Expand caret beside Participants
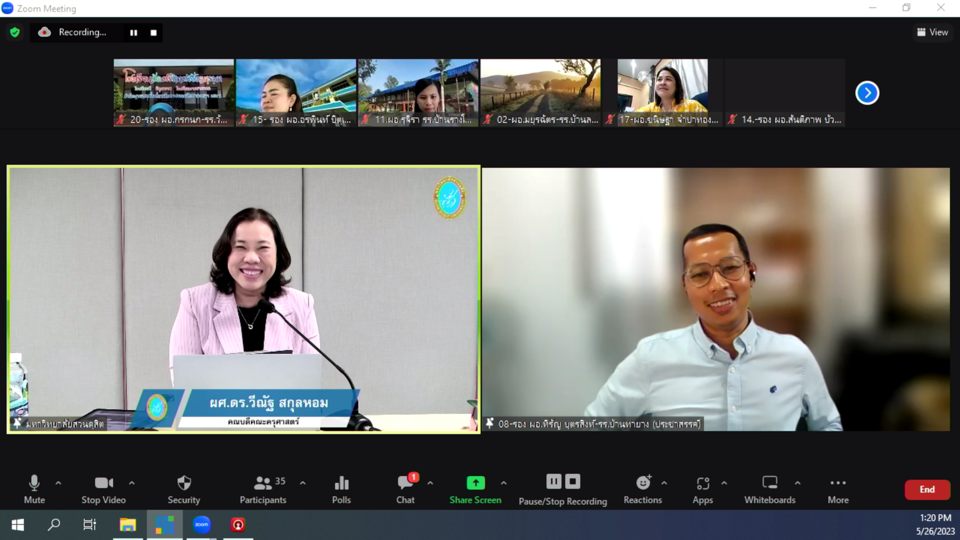 303,483
